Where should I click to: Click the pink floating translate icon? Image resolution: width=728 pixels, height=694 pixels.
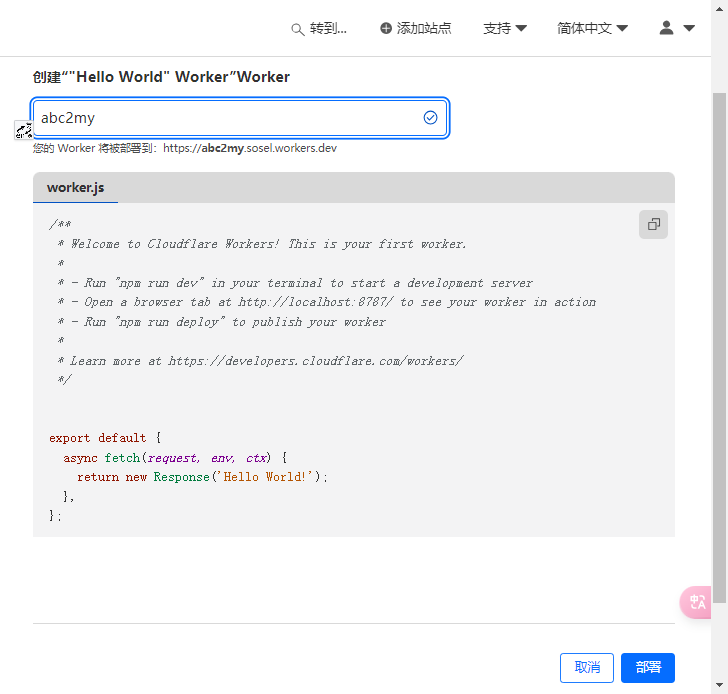coord(697,601)
